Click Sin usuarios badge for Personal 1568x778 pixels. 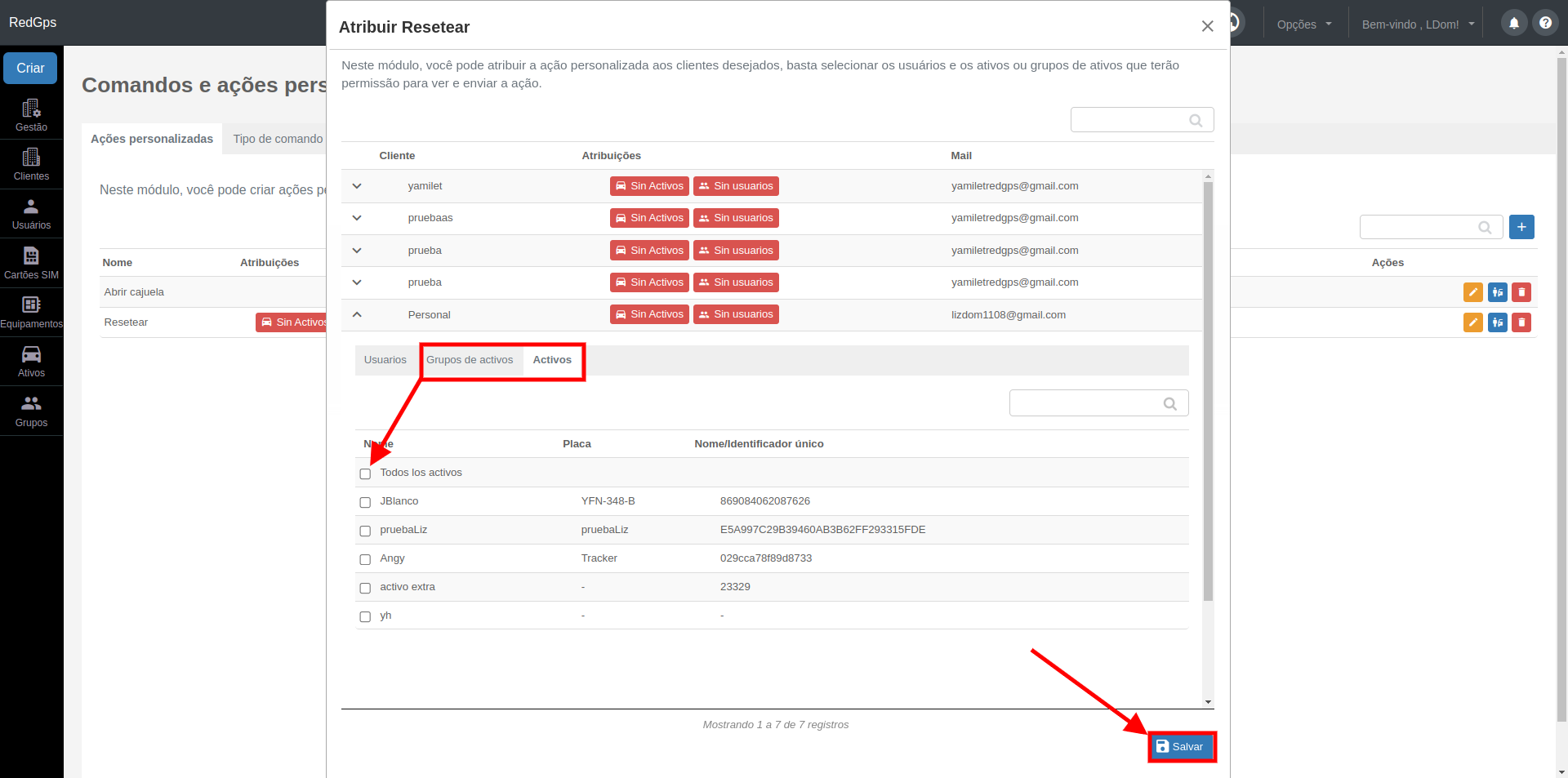tap(736, 314)
